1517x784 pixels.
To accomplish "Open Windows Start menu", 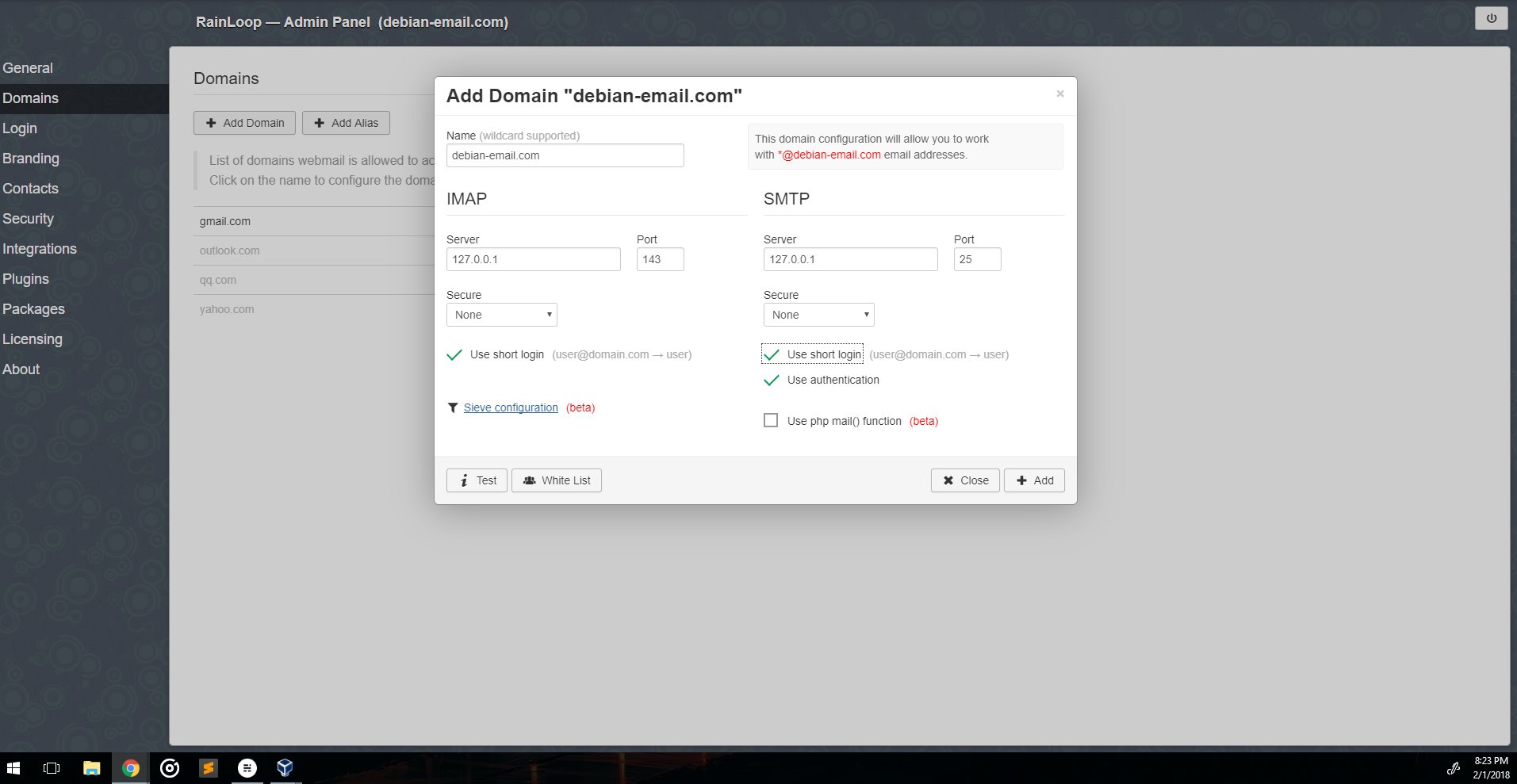I will click(13, 768).
